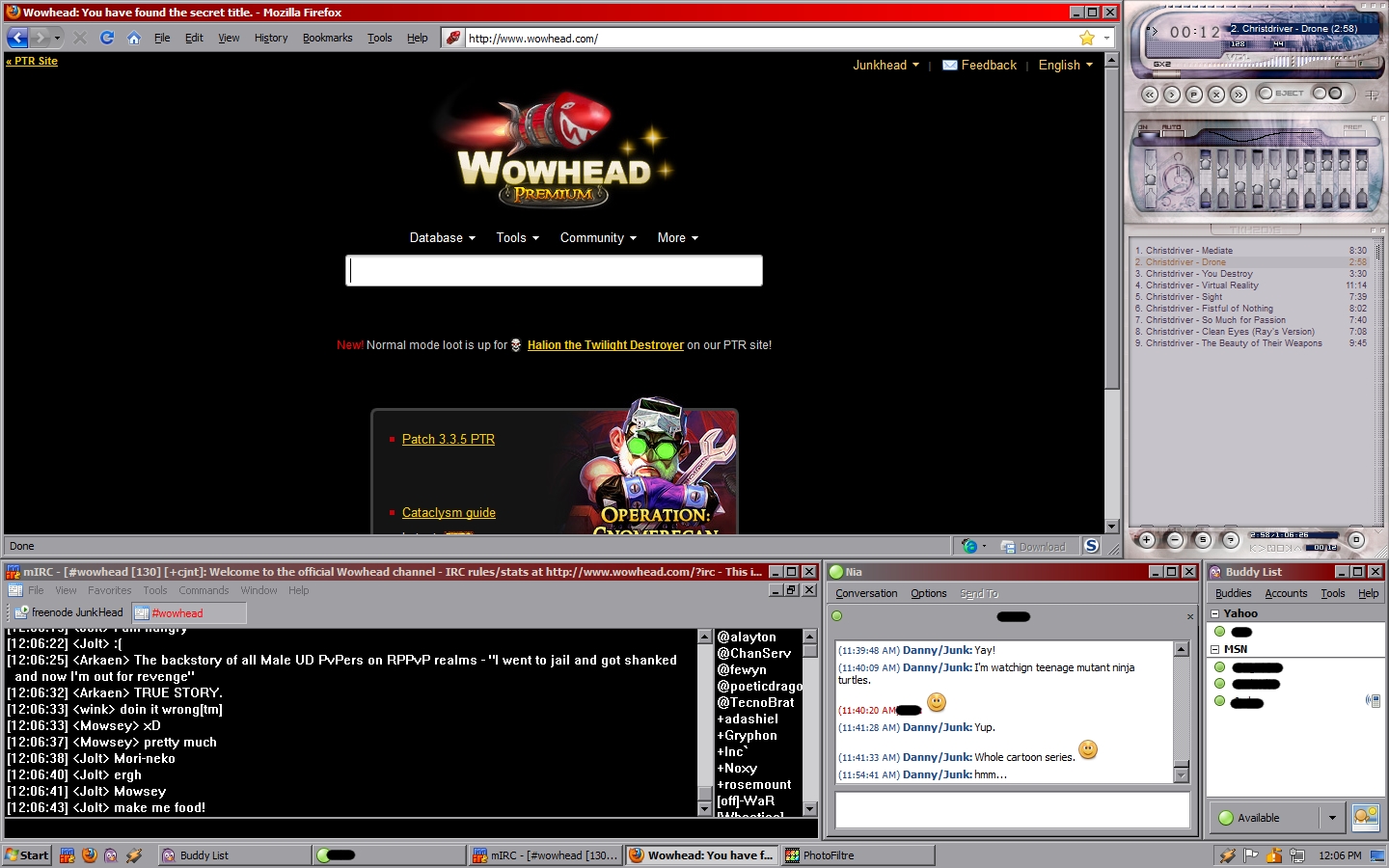Expand the Tools dropdown on Wowhead page
The image size is (1389, 868).
517,237
